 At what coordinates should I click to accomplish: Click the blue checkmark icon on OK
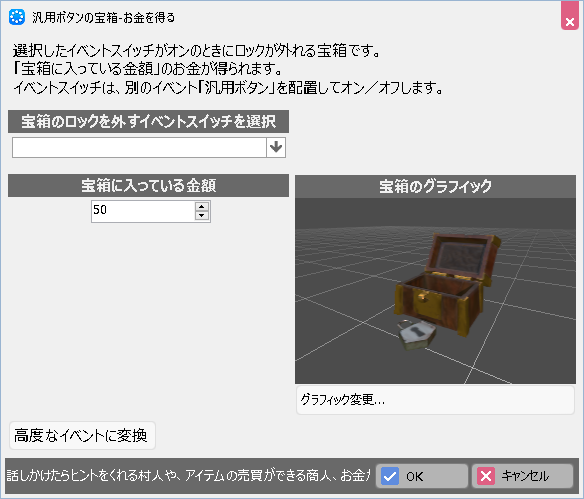[390, 476]
